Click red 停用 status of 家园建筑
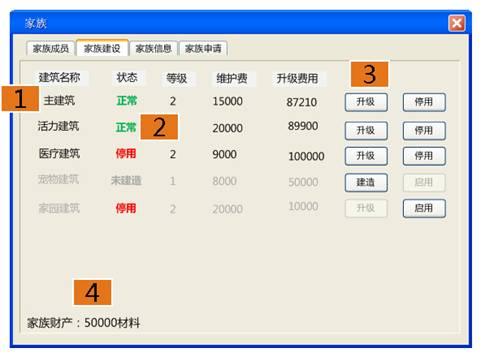 coord(126,209)
